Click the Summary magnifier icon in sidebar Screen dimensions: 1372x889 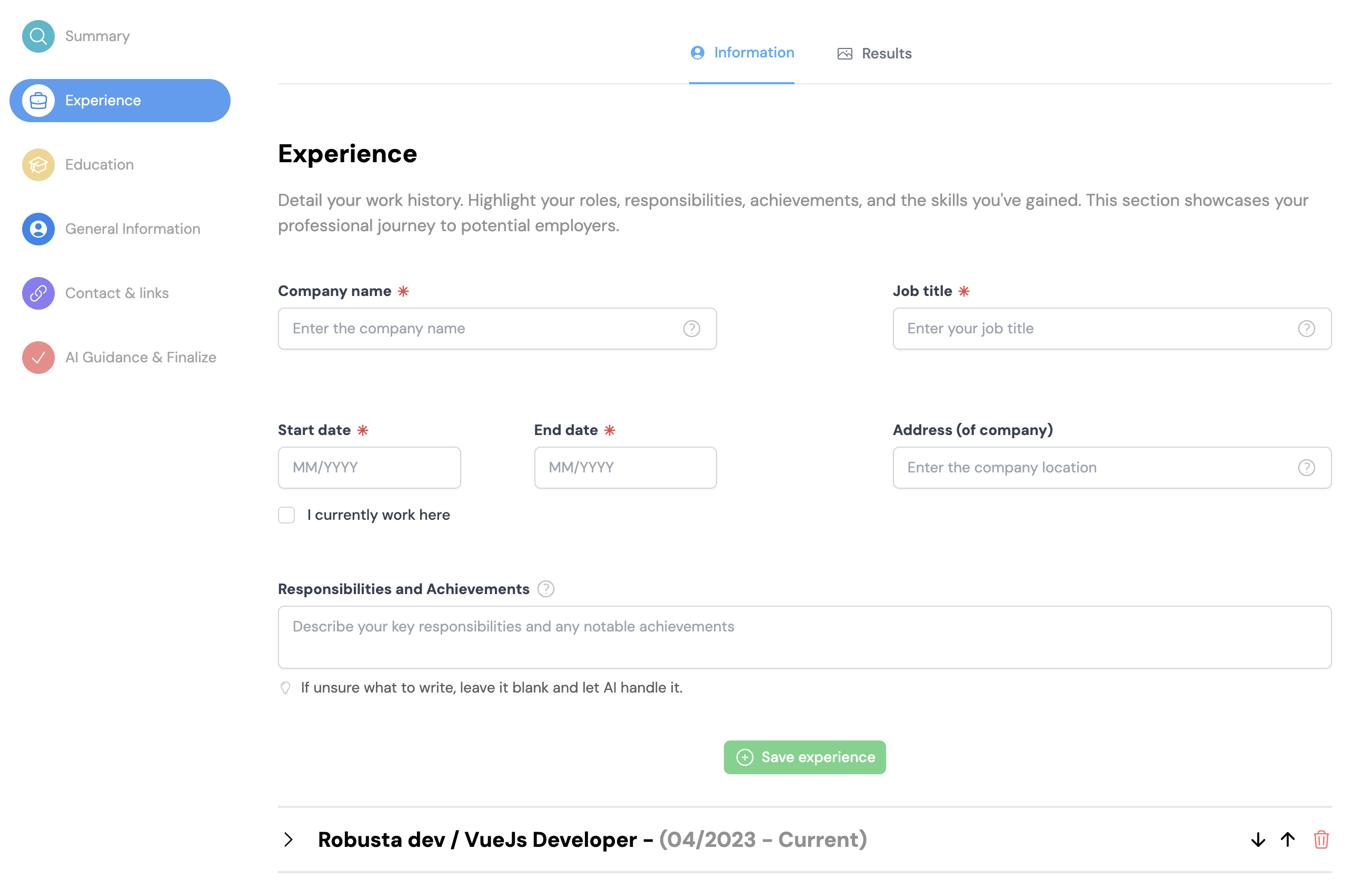[38, 36]
